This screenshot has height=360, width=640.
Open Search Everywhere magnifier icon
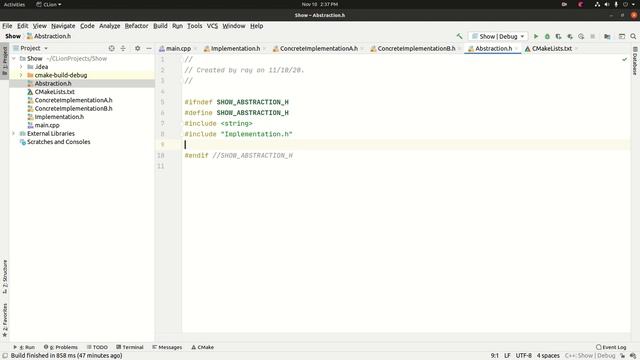pos(633,36)
